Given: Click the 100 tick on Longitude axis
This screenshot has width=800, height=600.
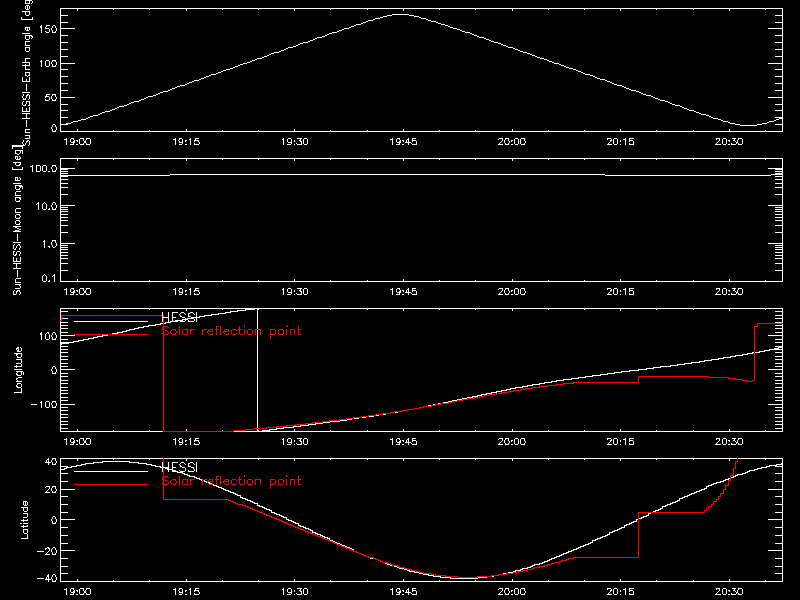Looking at the screenshot, I should [x=48, y=336].
